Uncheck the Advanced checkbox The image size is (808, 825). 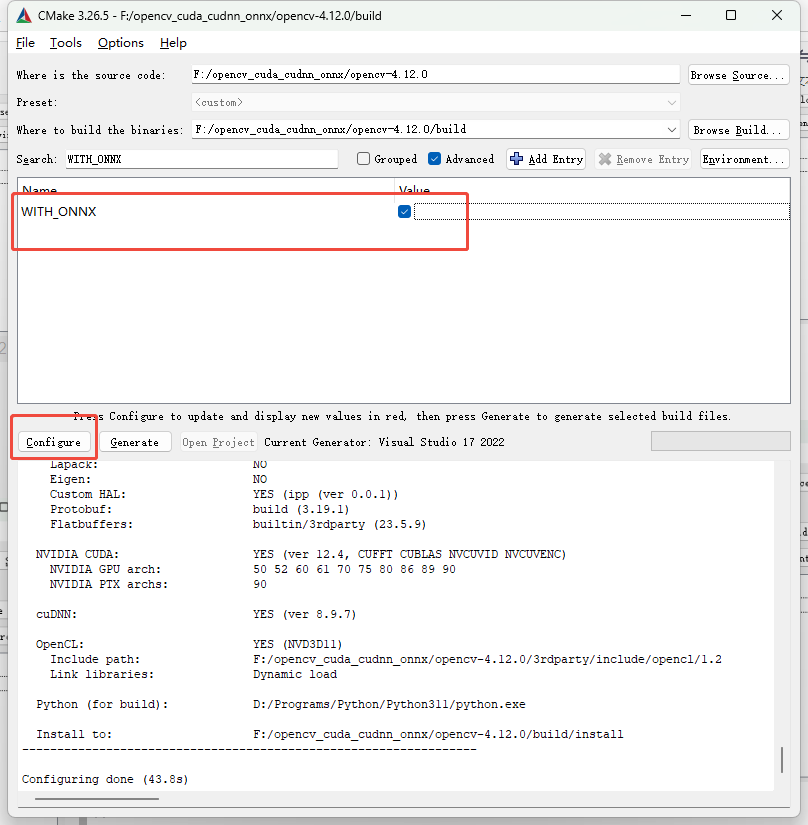click(x=434, y=159)
